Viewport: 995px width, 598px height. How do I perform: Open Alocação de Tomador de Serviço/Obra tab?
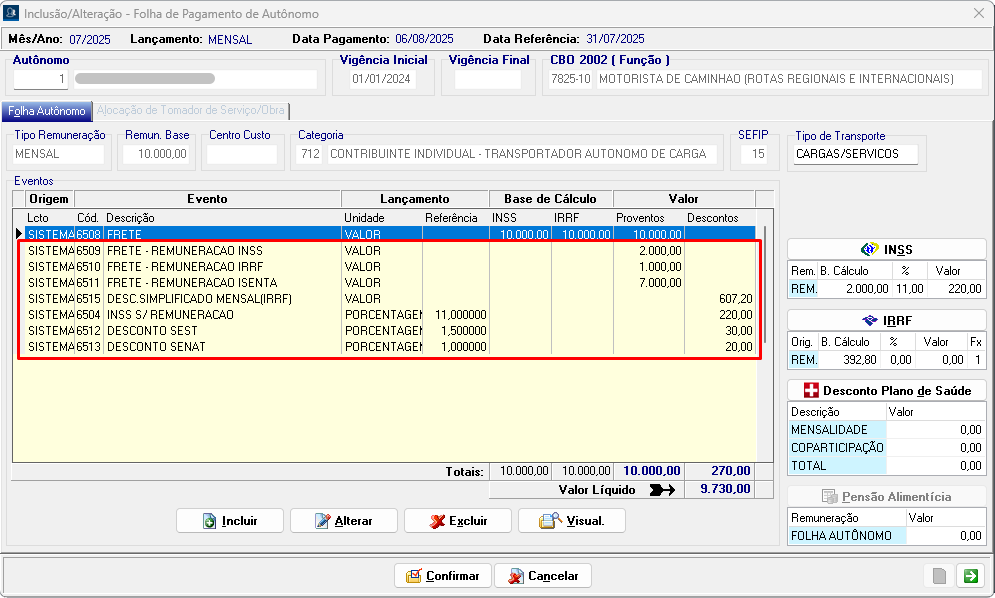pos(191,111)
